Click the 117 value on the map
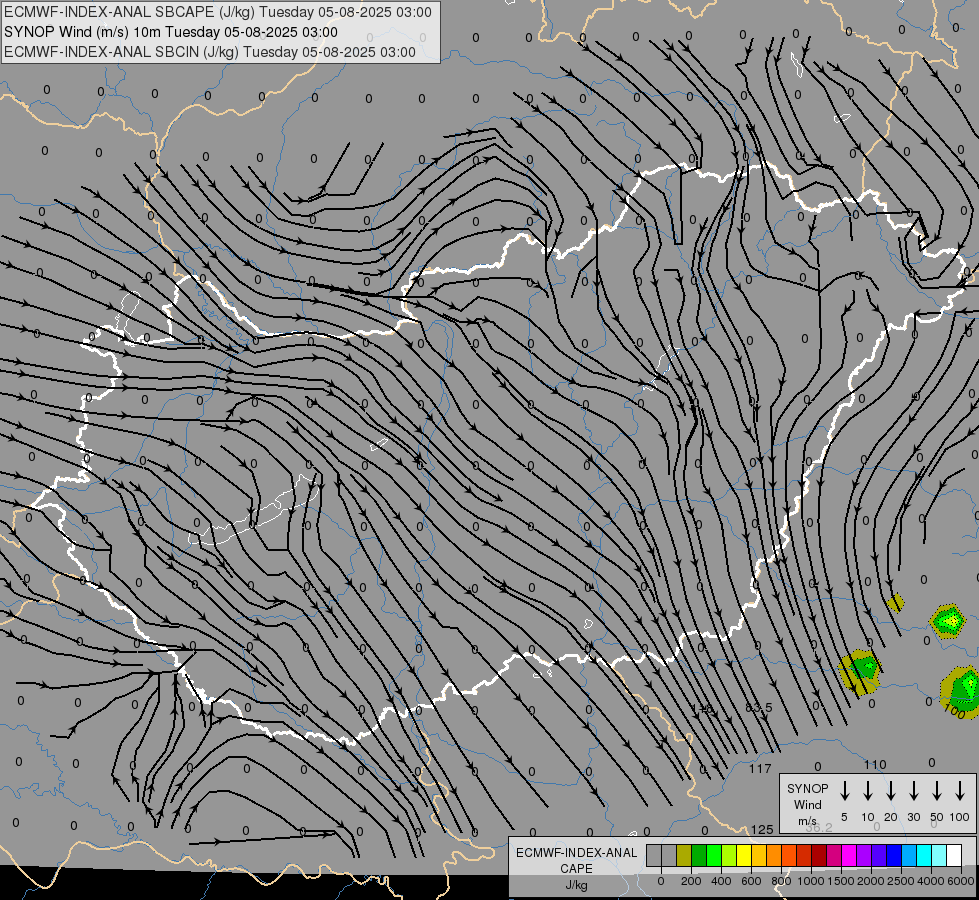979x900 pixels. click(x=760, y=768)
